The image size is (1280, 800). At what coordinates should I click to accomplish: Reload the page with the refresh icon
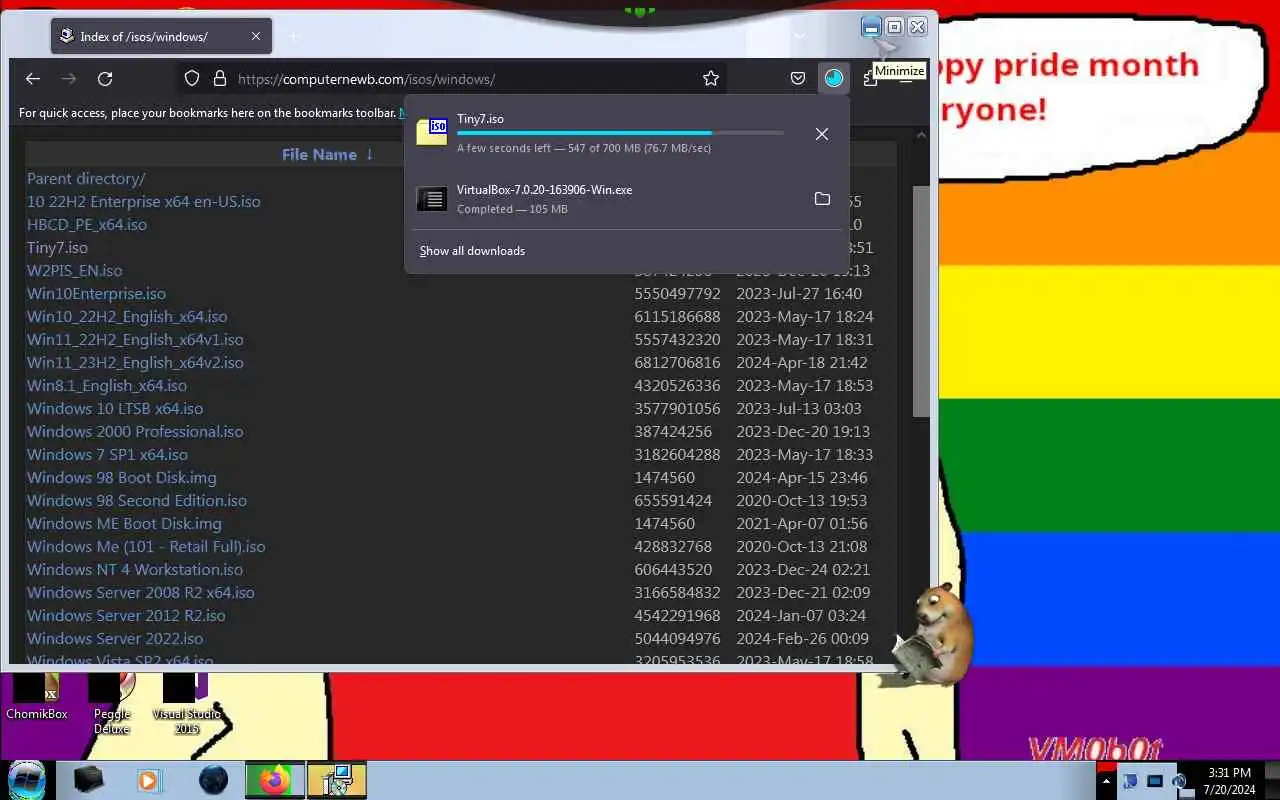[x=105, y=78]
